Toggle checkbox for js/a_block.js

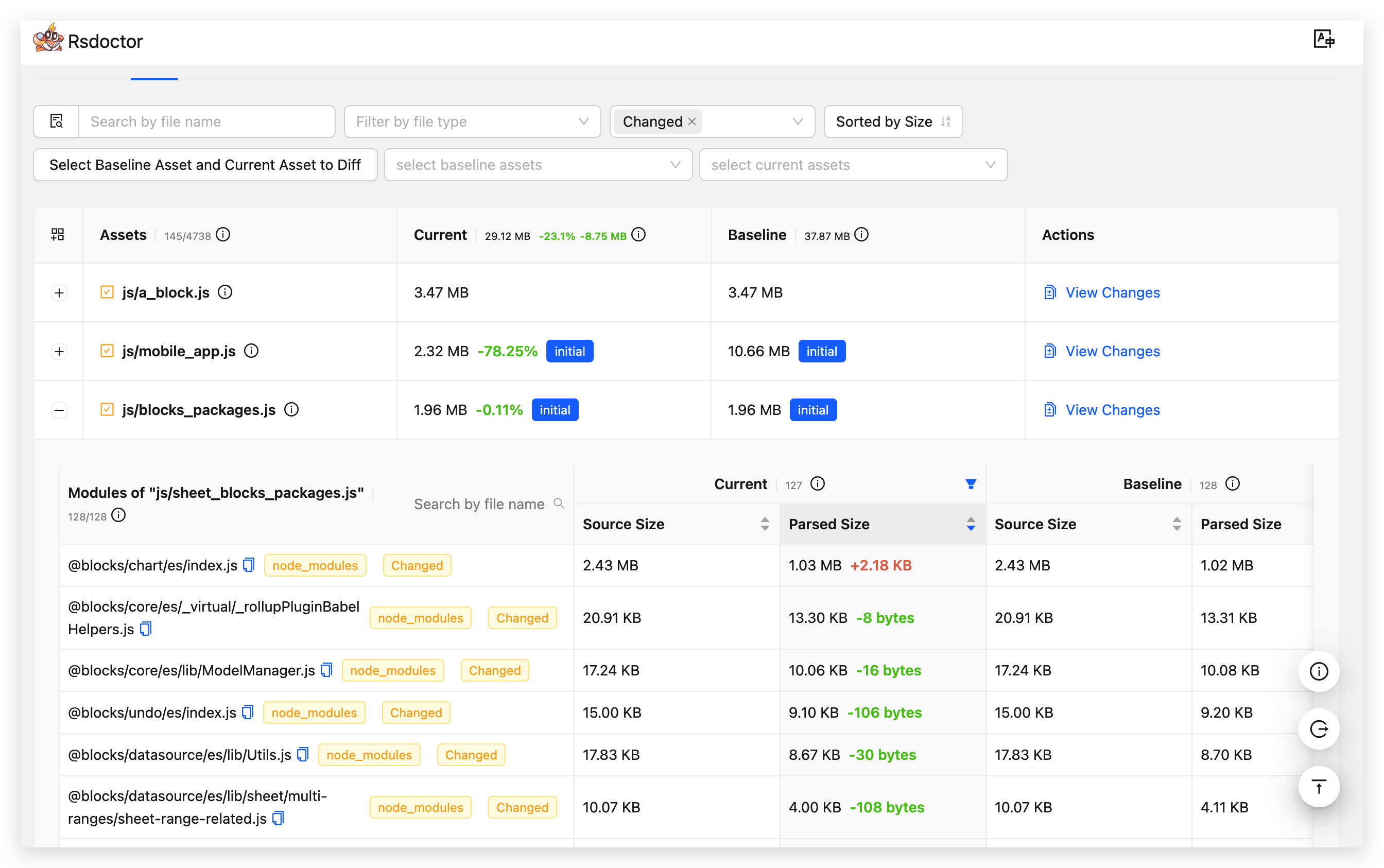(107, 292)
